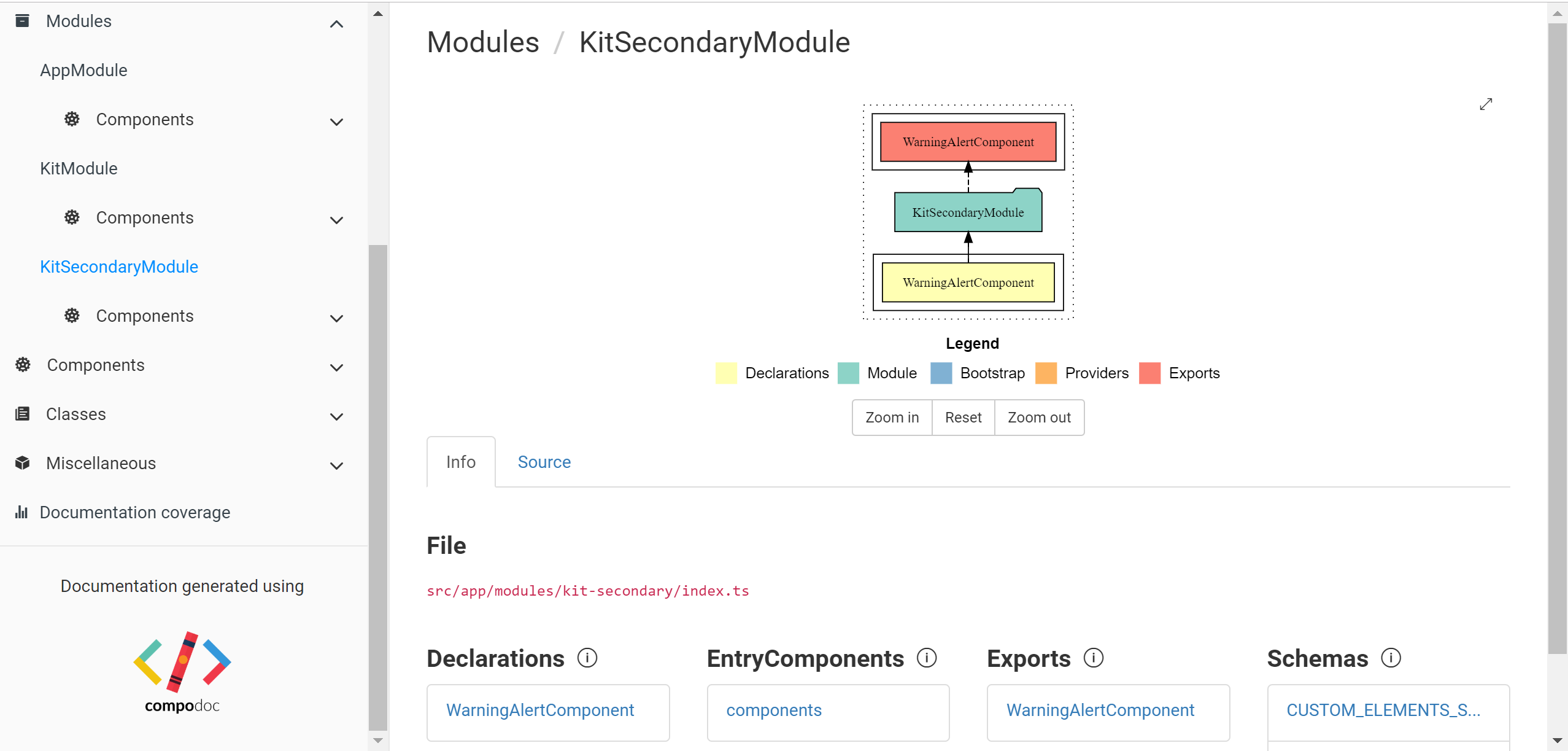The image size is (1568, 751).
Task: Open the WarningAlertComponent link under Exports
Action: tap(1100, 710)
